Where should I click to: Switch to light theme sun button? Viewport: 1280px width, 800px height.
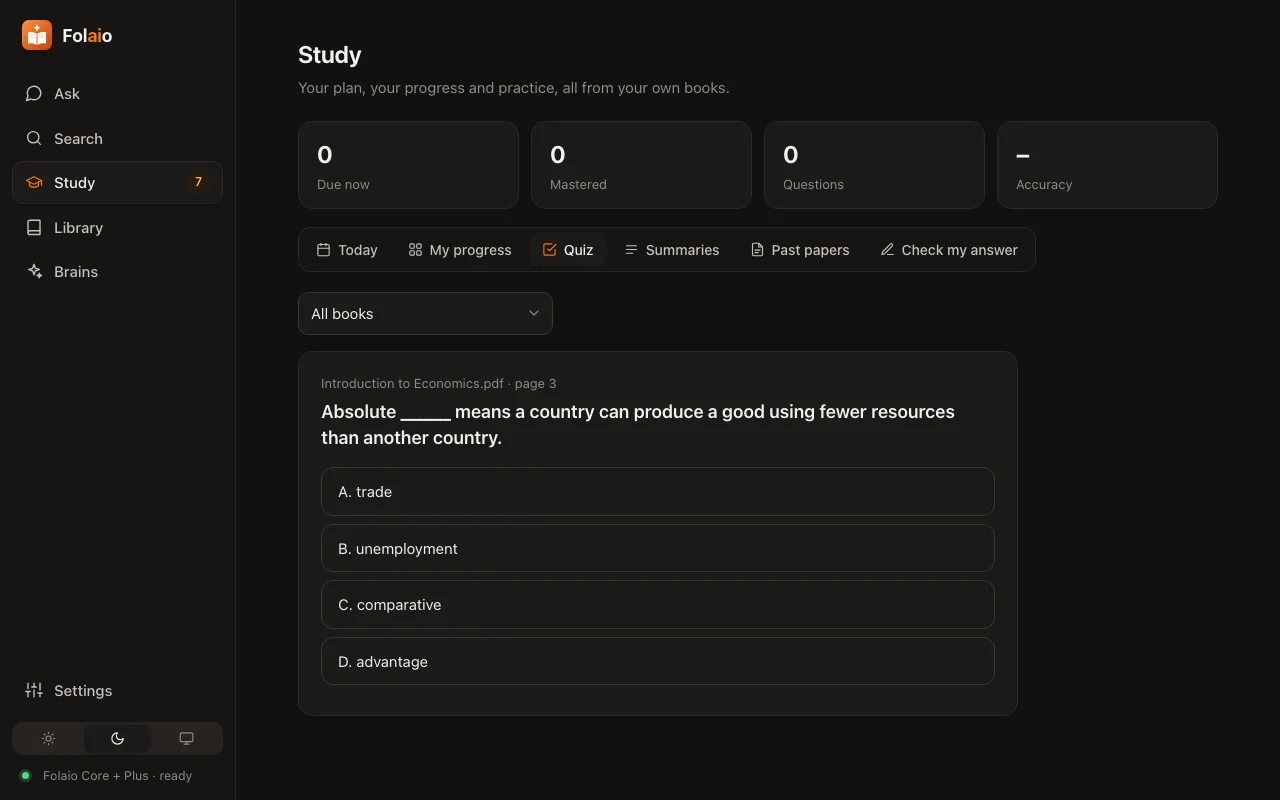click(48, 738)
